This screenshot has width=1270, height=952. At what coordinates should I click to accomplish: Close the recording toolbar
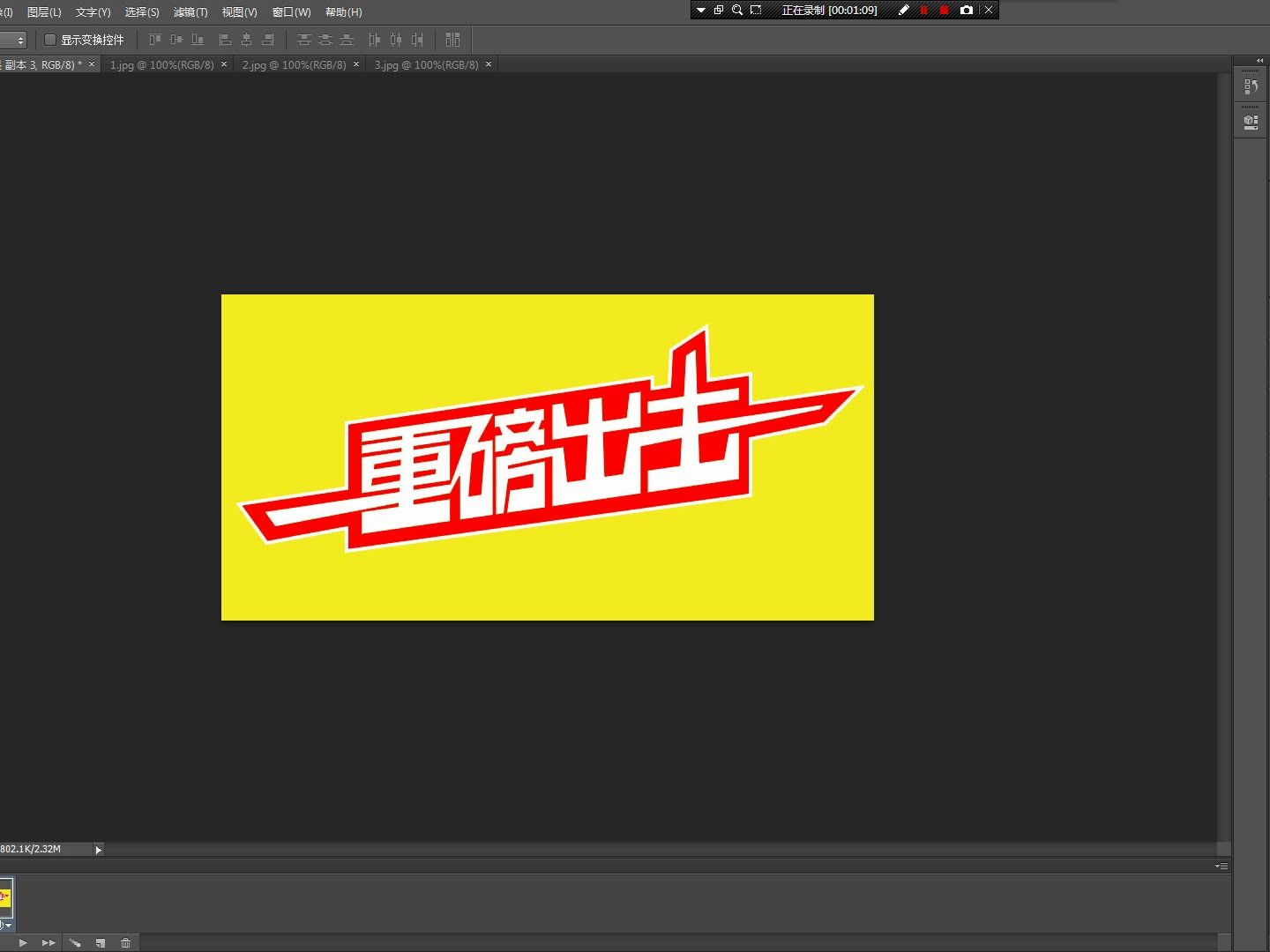point(989,11)
